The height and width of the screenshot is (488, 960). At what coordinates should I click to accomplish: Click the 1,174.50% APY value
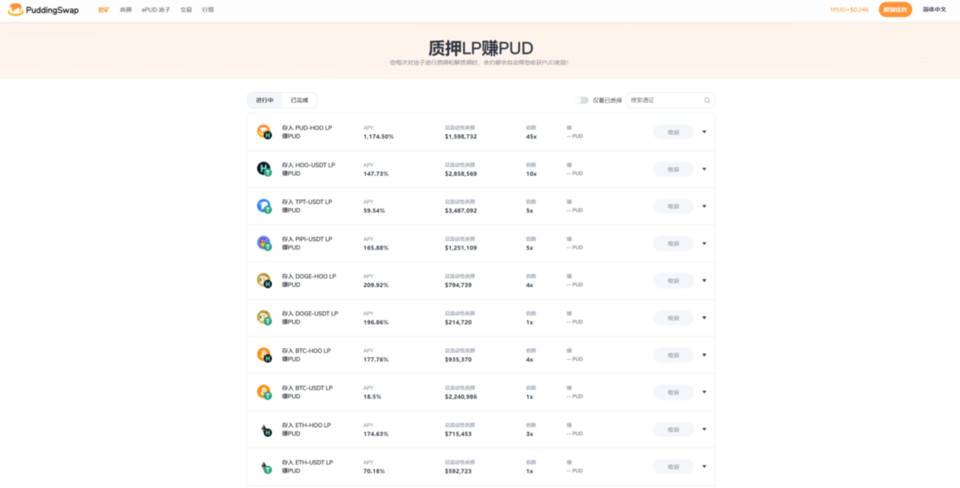378,137
